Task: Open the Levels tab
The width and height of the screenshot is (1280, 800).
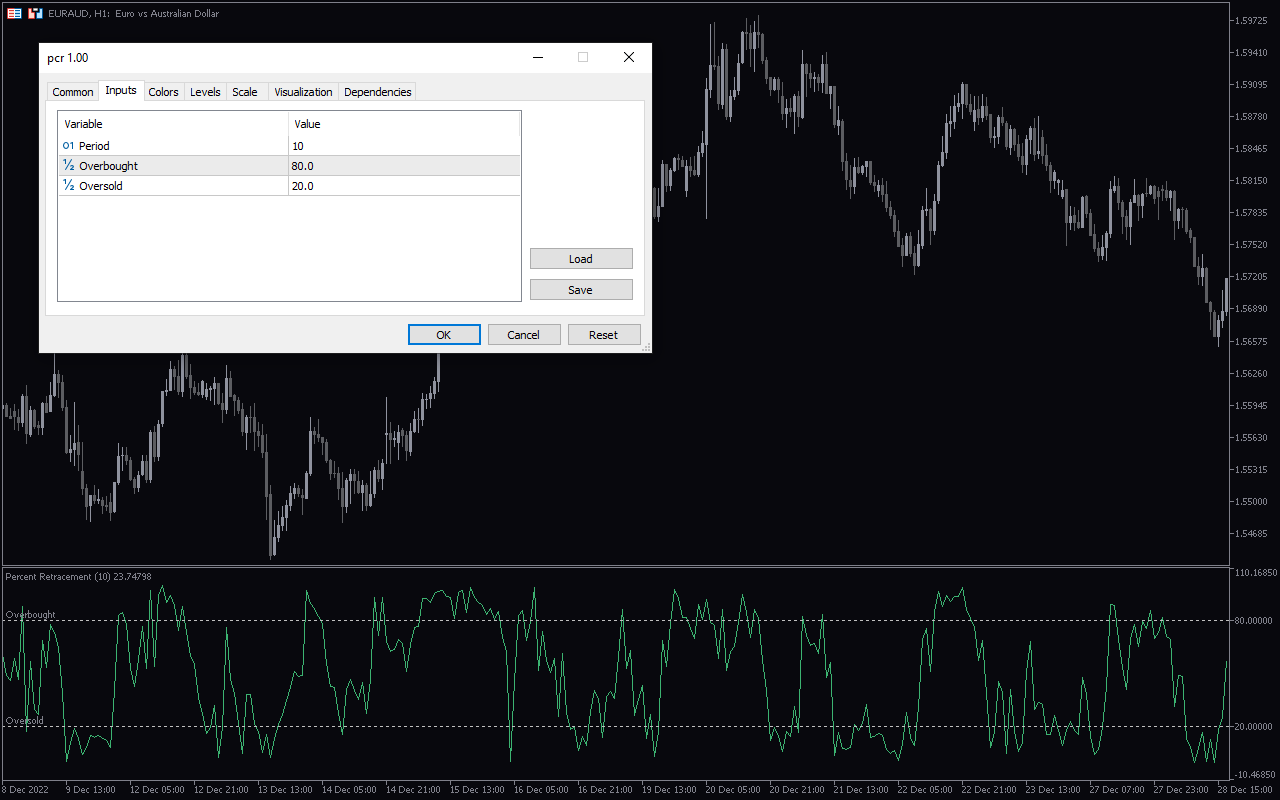Action: pos(206,92)
